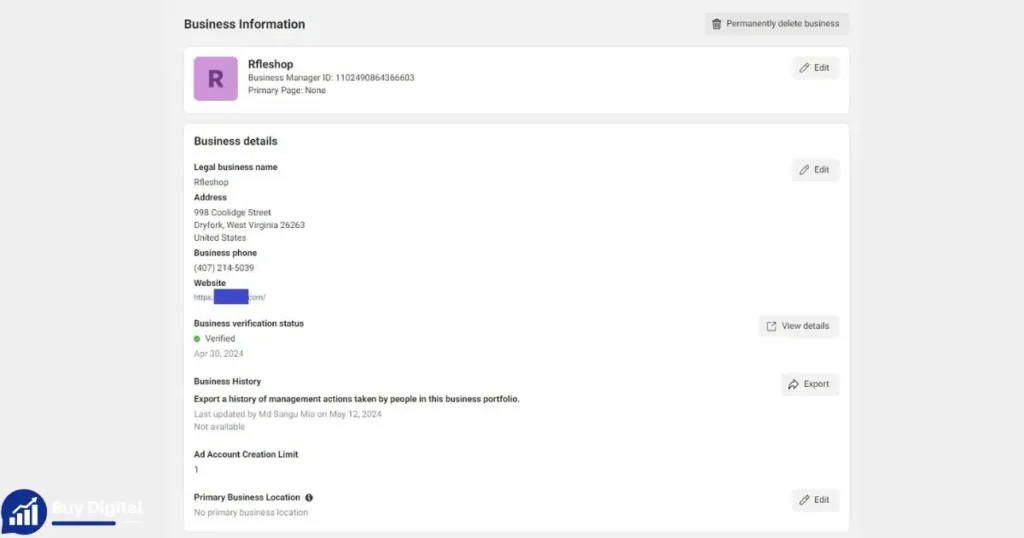The image size is (1024, 538).
Task: Click the United States address line
Action: 219,238
